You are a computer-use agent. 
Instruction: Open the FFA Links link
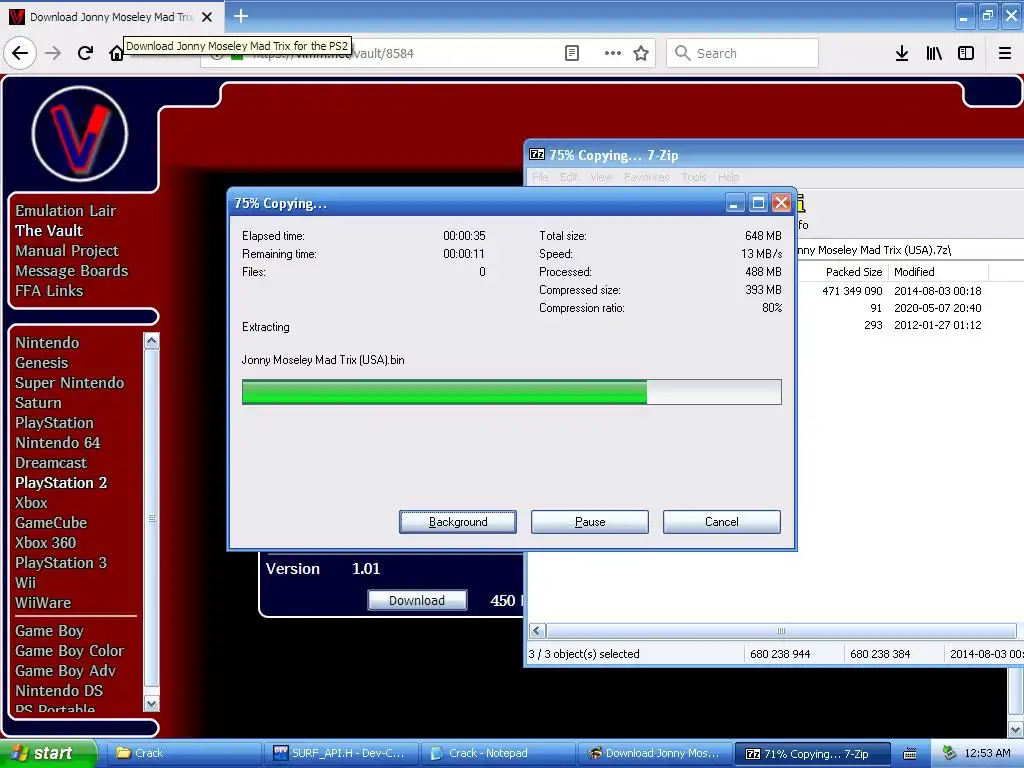point(49,291)
